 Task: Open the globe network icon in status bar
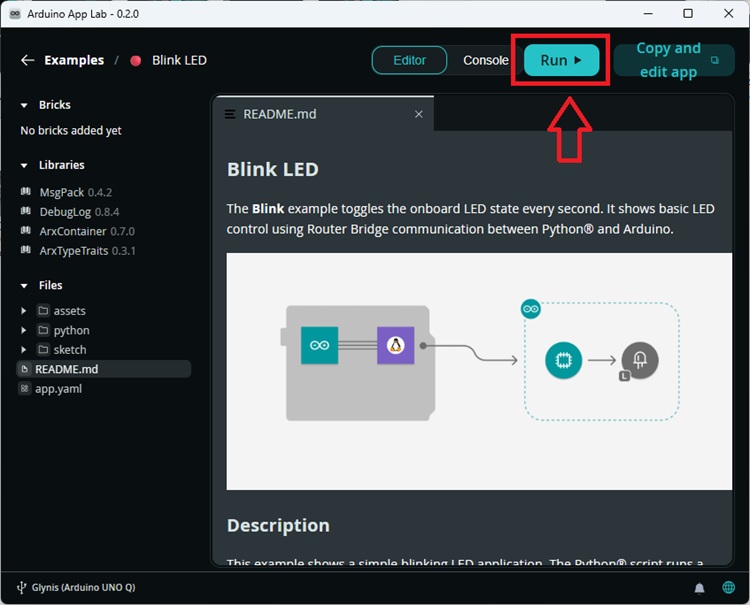point(729,588)
